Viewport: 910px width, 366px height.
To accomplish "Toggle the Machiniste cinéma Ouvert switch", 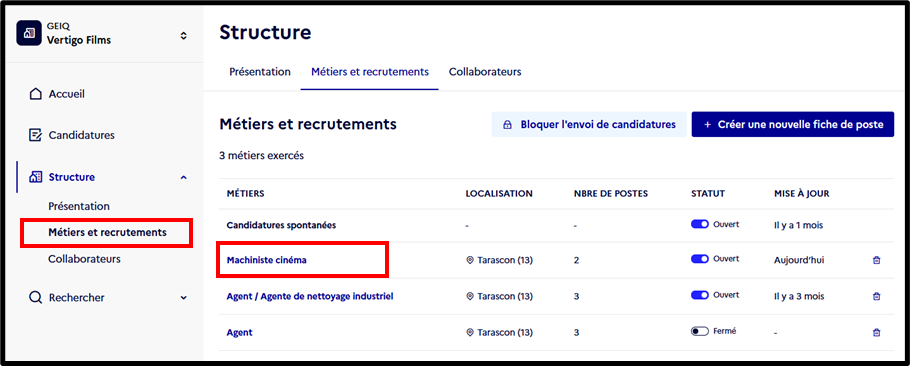I will tap(700, 259).
